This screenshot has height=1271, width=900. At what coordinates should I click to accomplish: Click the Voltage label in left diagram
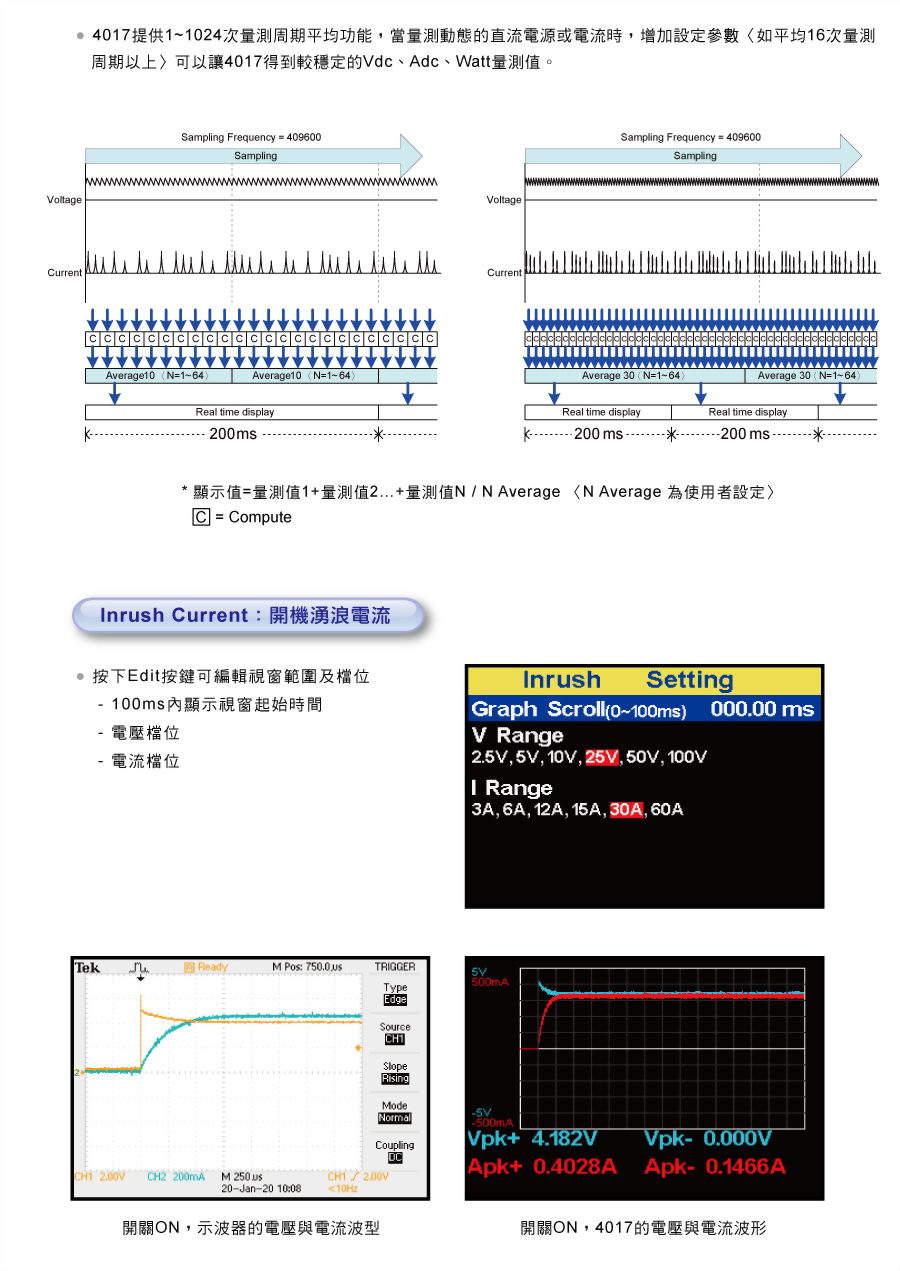[x=64, y=200]
